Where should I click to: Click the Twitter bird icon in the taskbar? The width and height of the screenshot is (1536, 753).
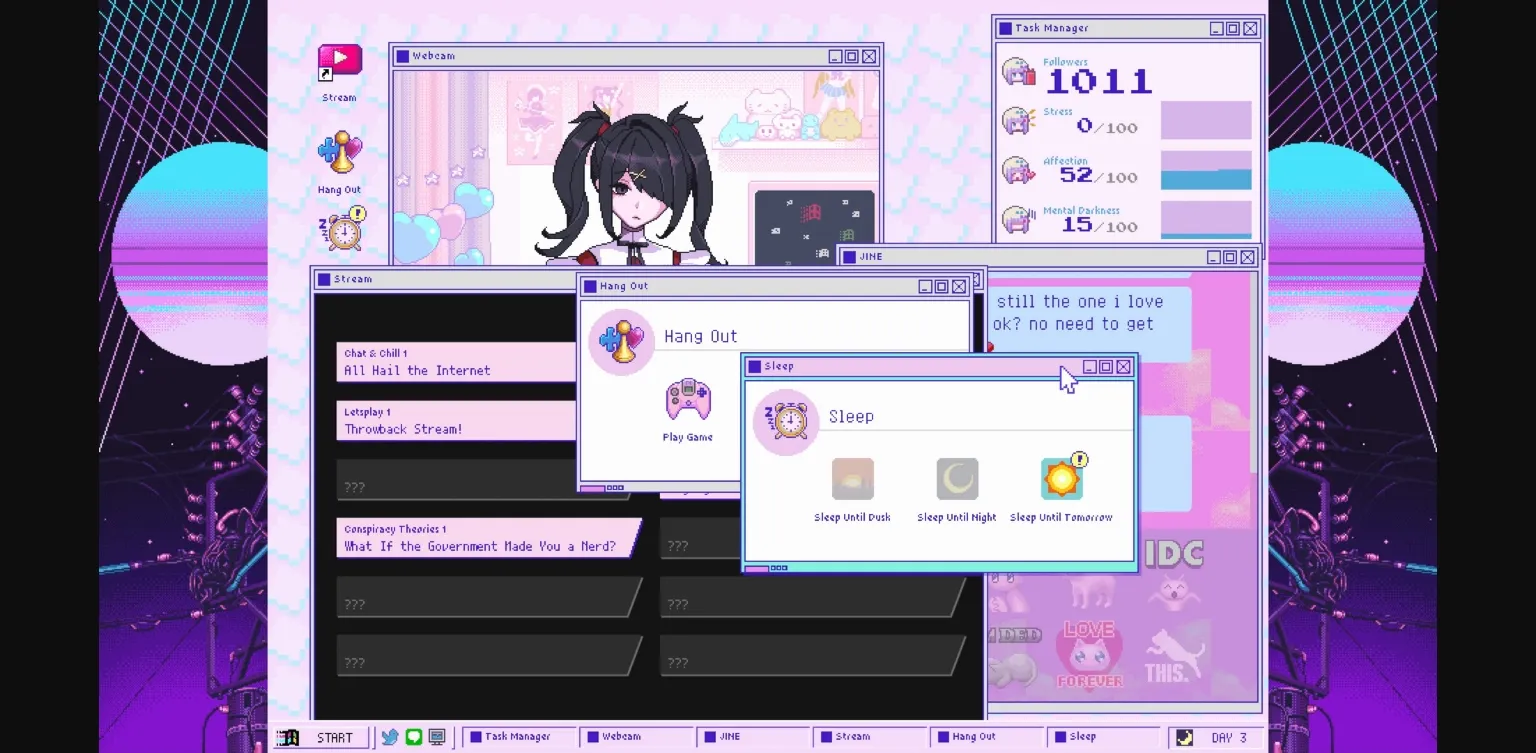tap(390, 736)
